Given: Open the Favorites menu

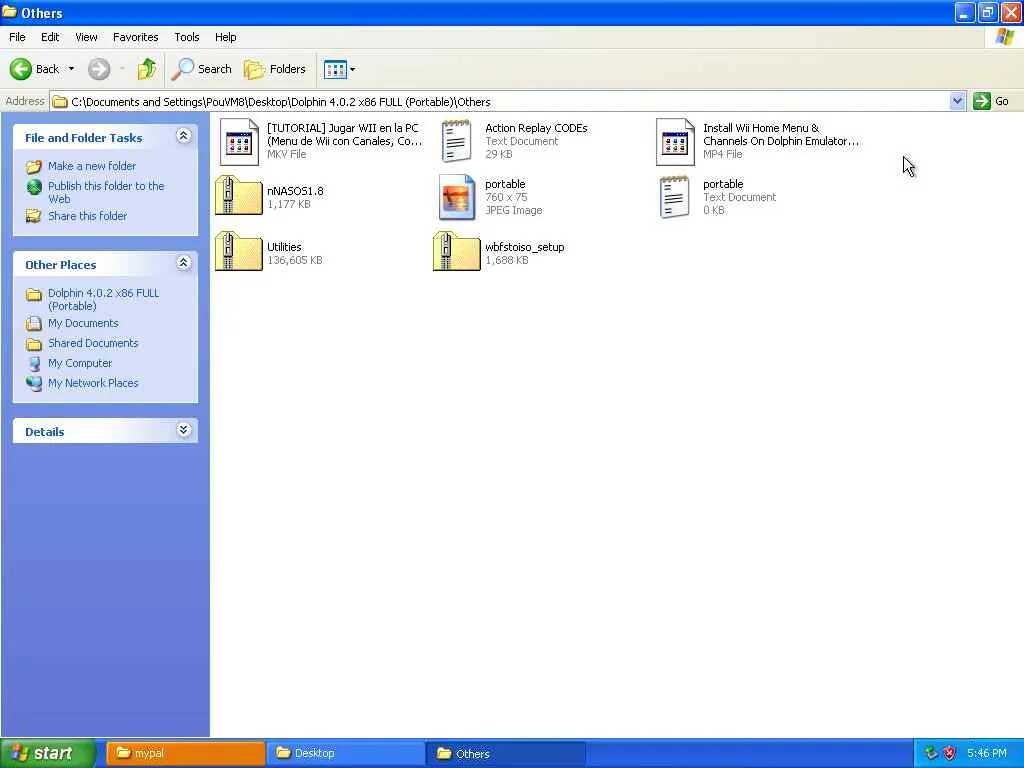Looking at the screenshot, I should [136, 37].
